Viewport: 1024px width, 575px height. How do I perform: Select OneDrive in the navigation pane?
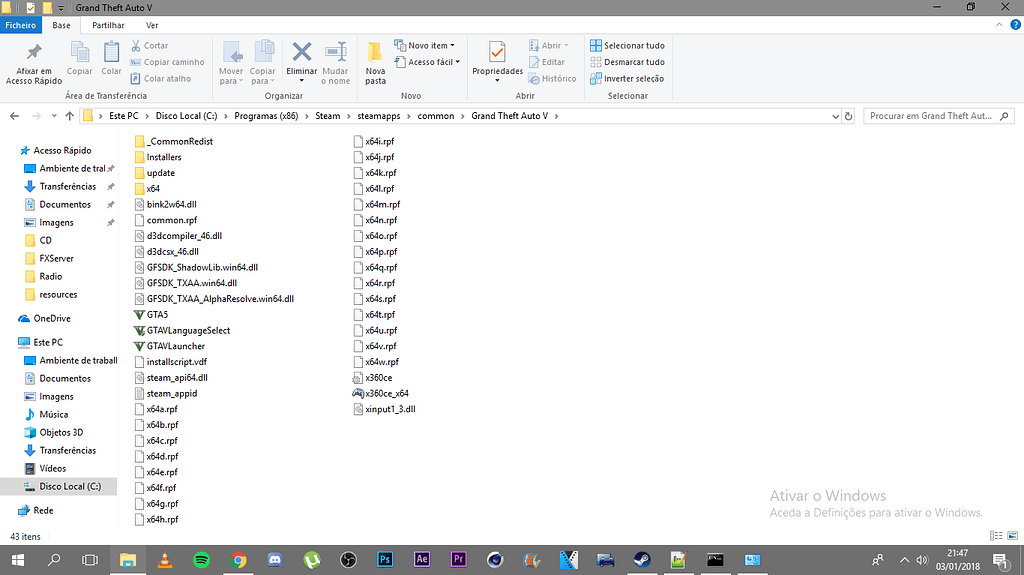click(51, 319)
